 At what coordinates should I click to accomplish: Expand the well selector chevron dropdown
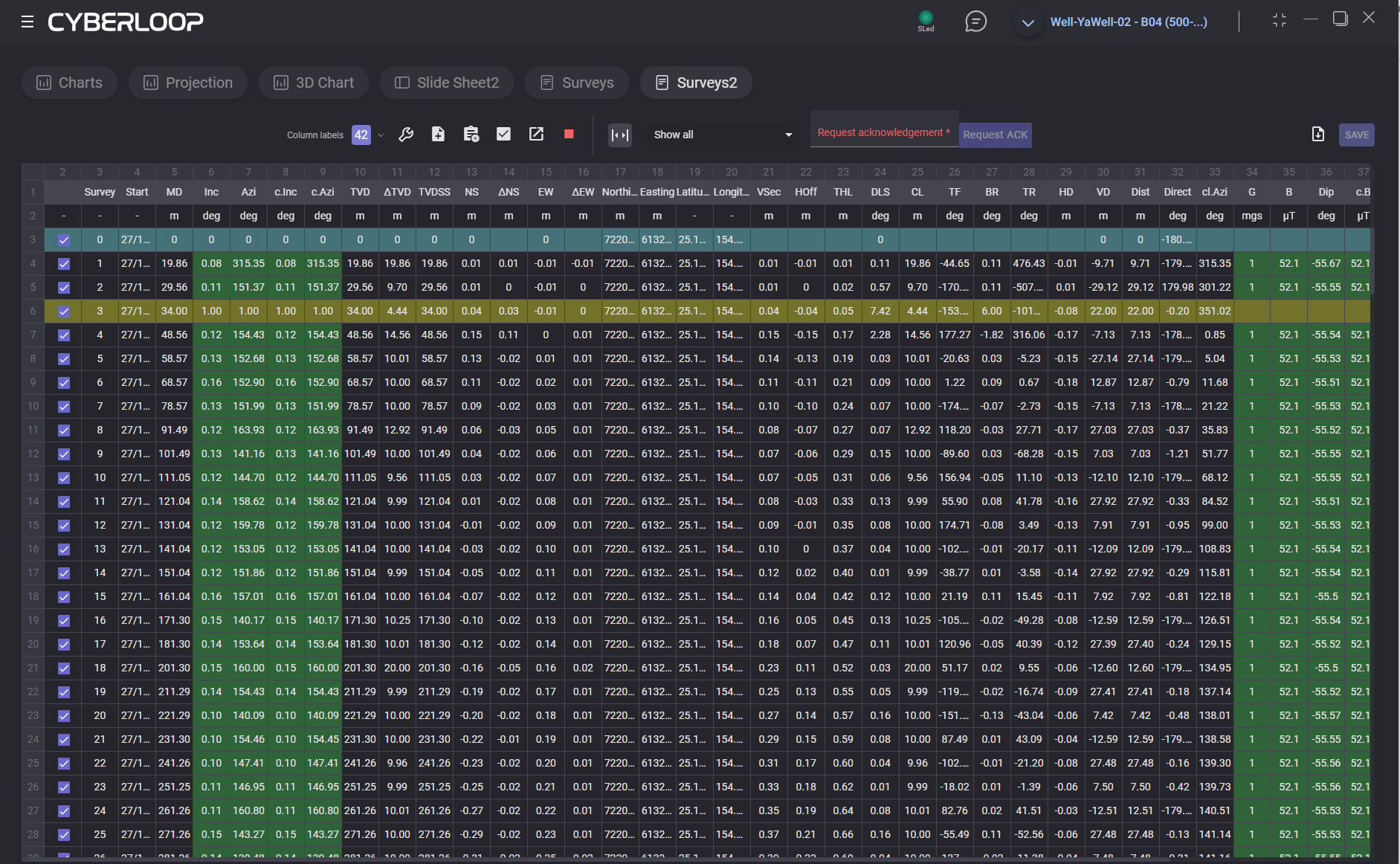tap(1028, 23)
